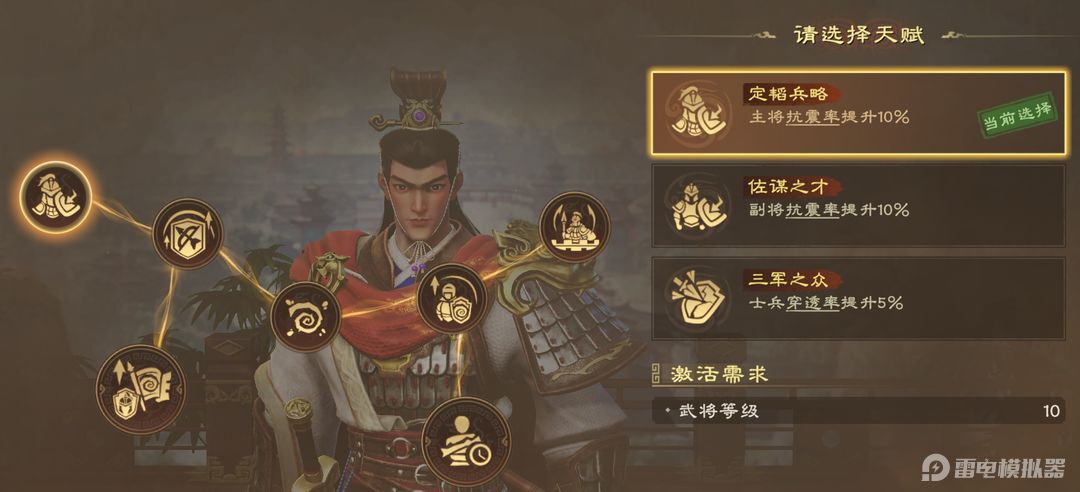Click the 佐谋之才 talent icon in list
The width and height of the screenshot is (1080, 492).
click(x=695, y=205)
